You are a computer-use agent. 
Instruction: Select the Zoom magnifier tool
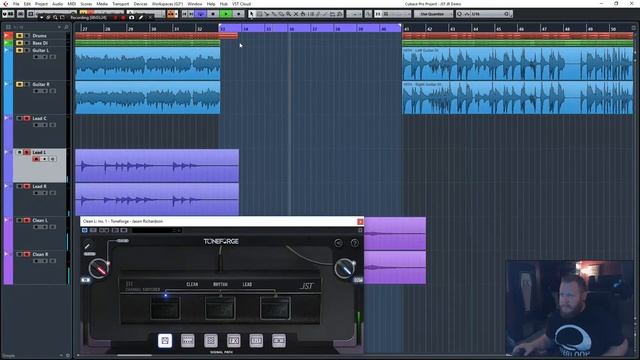tap(288, 14)
